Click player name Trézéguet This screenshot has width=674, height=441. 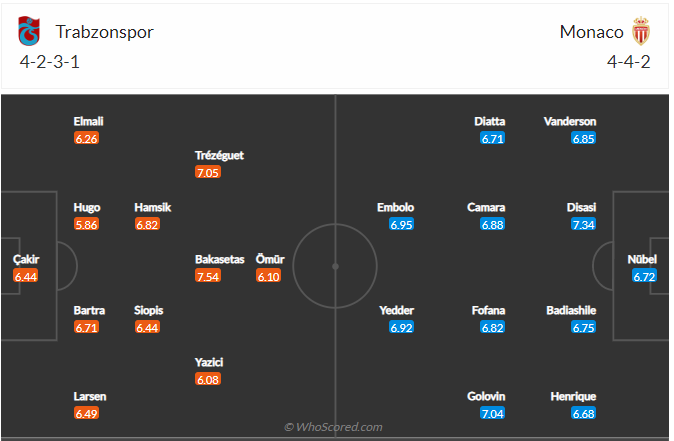pos(220,155)
